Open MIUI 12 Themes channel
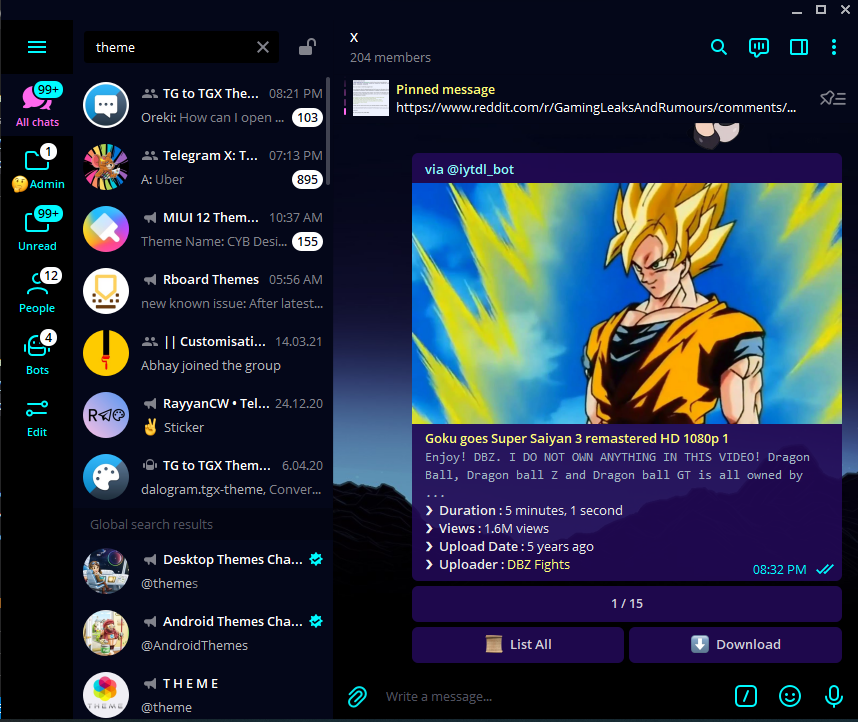The height and width of the screenshot is (722, 858). [202, 229]
